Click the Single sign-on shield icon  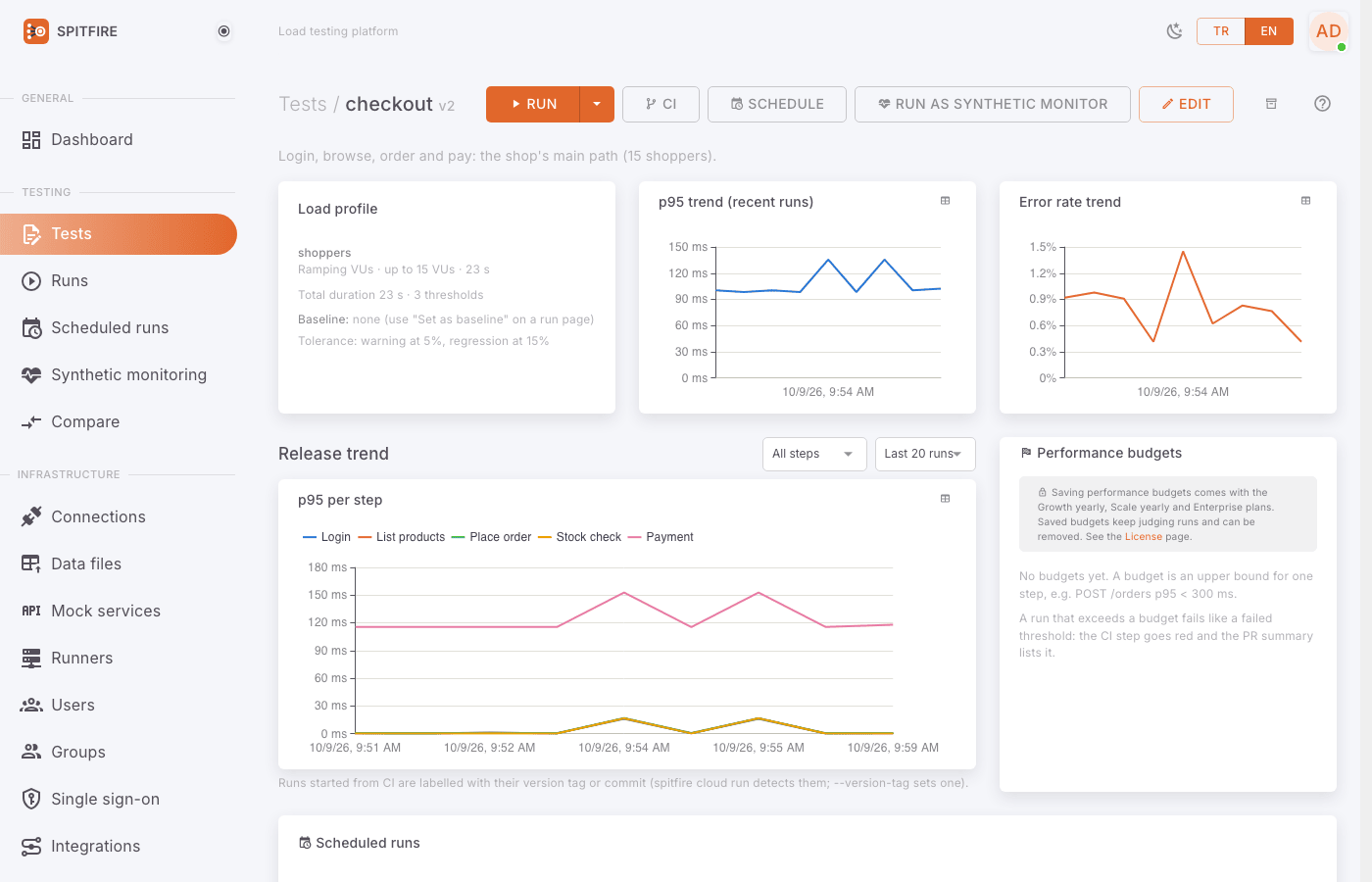click(31, 799)
